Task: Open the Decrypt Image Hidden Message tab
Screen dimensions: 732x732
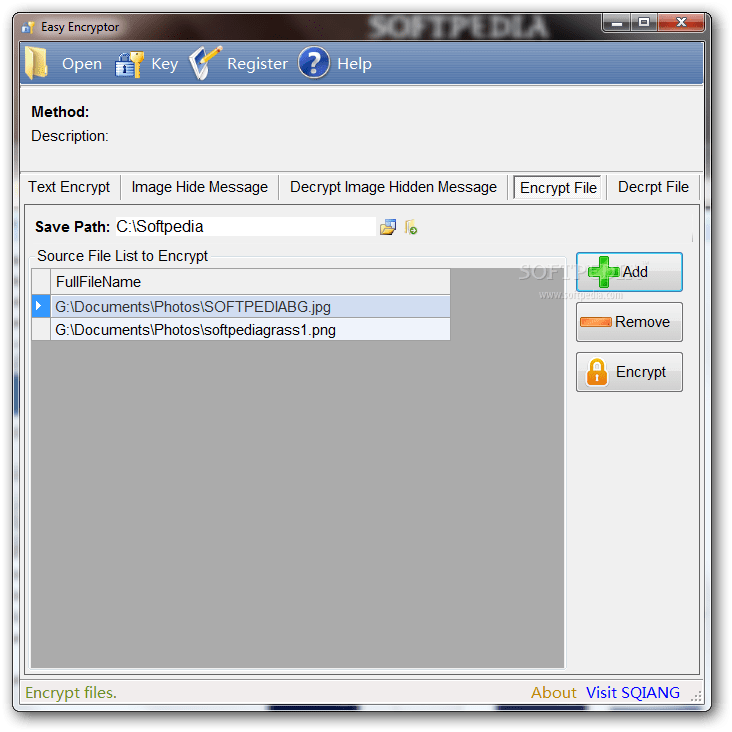Action: pos(393,187)
